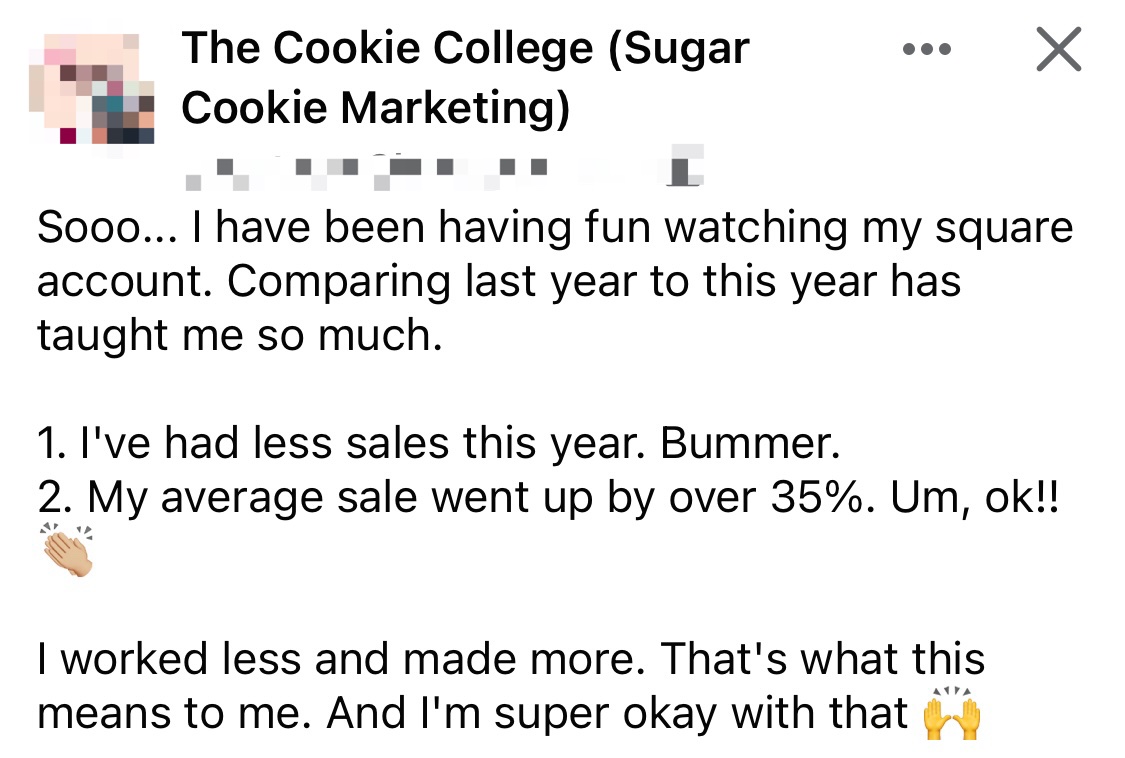
Task: Click the raised hands emoji
Action: tap(949, 714)
